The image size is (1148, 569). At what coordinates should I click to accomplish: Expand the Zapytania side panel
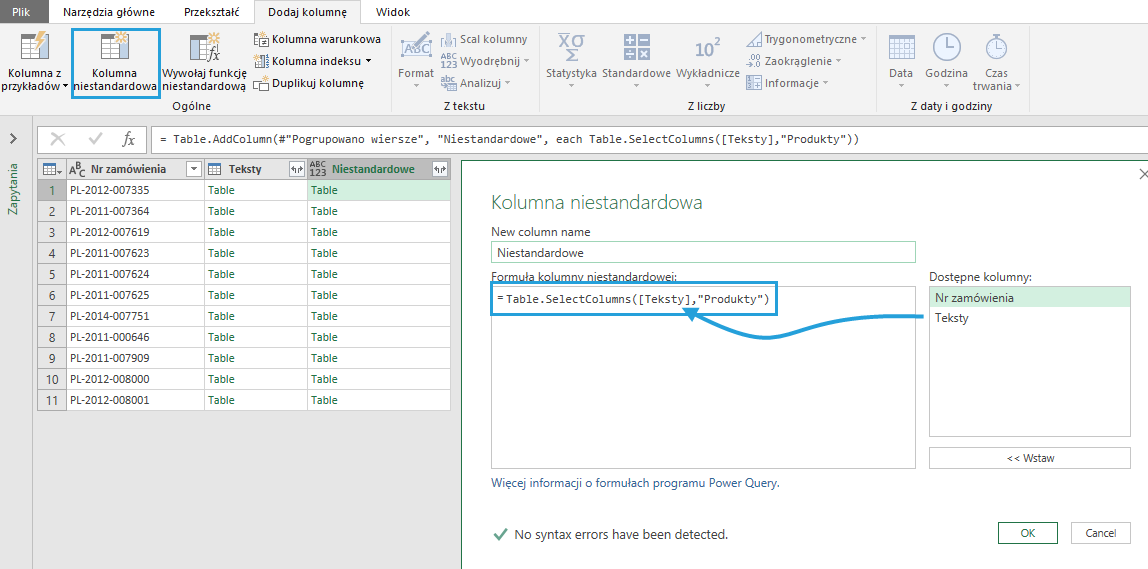pos(14,138)
